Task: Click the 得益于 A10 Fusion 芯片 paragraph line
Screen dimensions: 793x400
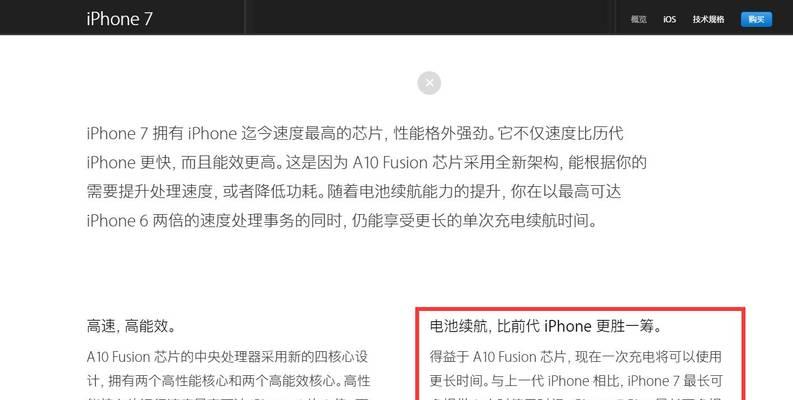Action: coord(576,357)
